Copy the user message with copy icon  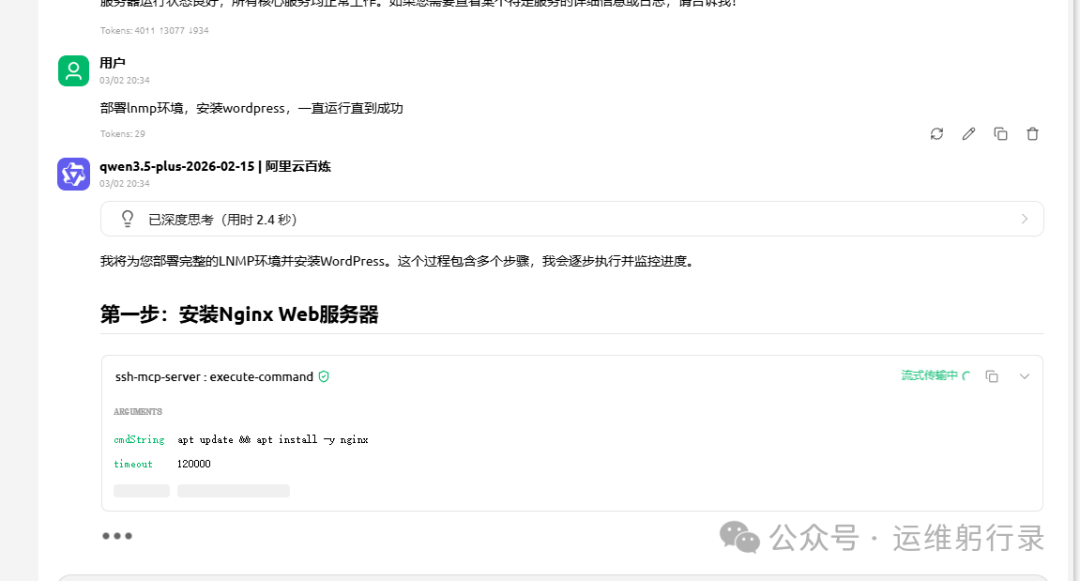click(x=1001, y=134)
